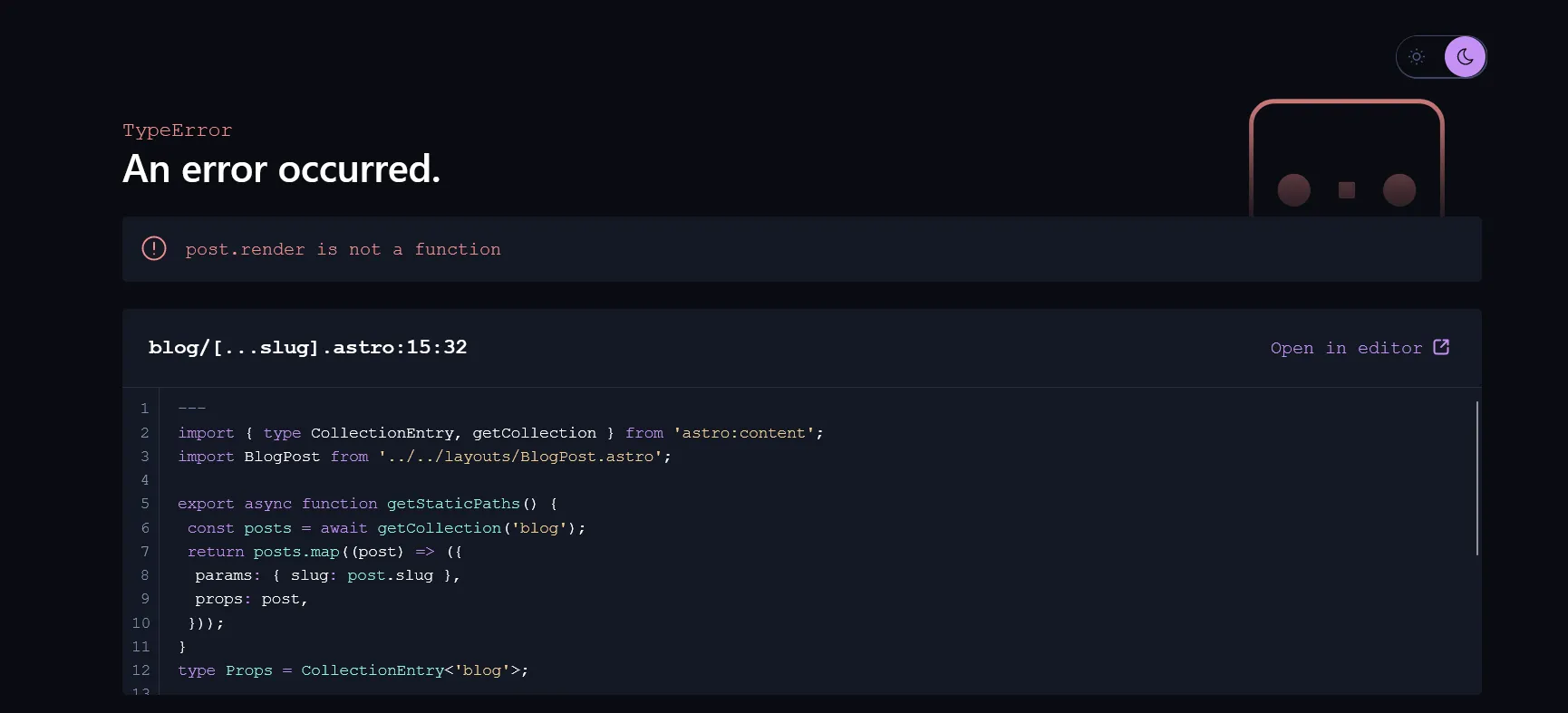Viewport: 1568px width, 713px height.
Task: Click the filename blog/[...slug].astro:15:32
Action: [x=308, y=347]
